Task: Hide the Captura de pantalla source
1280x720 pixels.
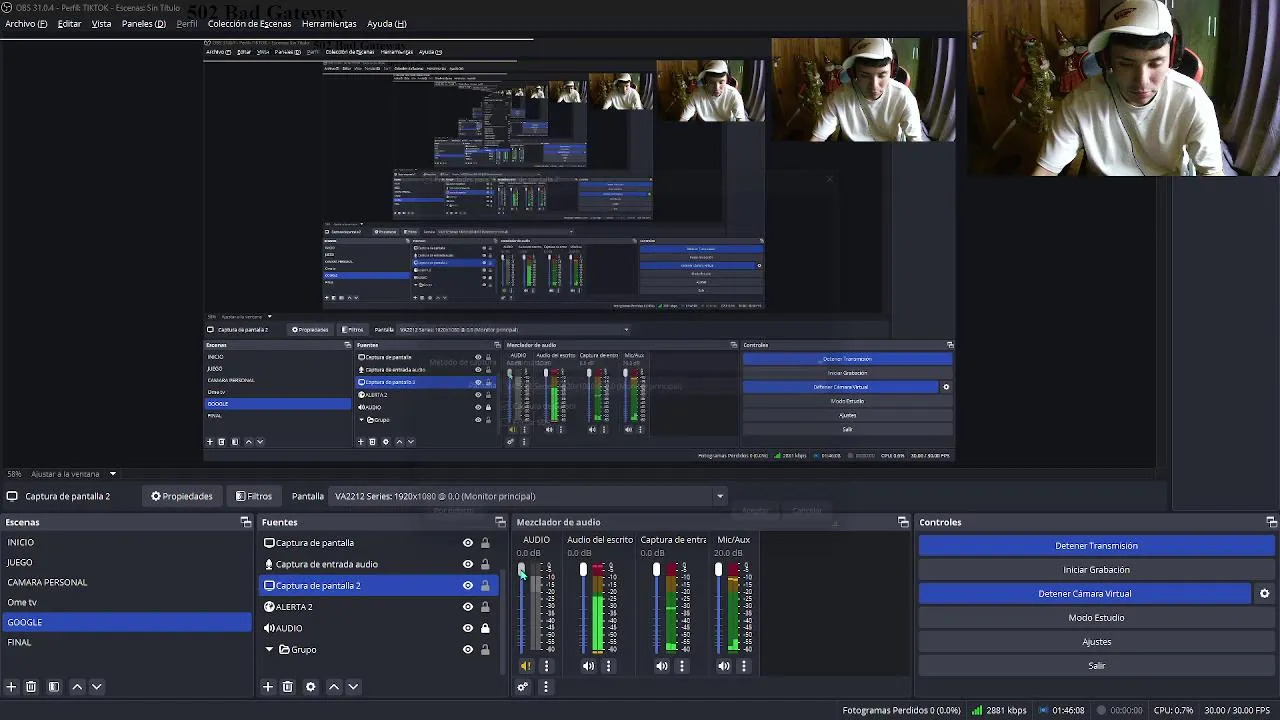Action: click(467, 543)
